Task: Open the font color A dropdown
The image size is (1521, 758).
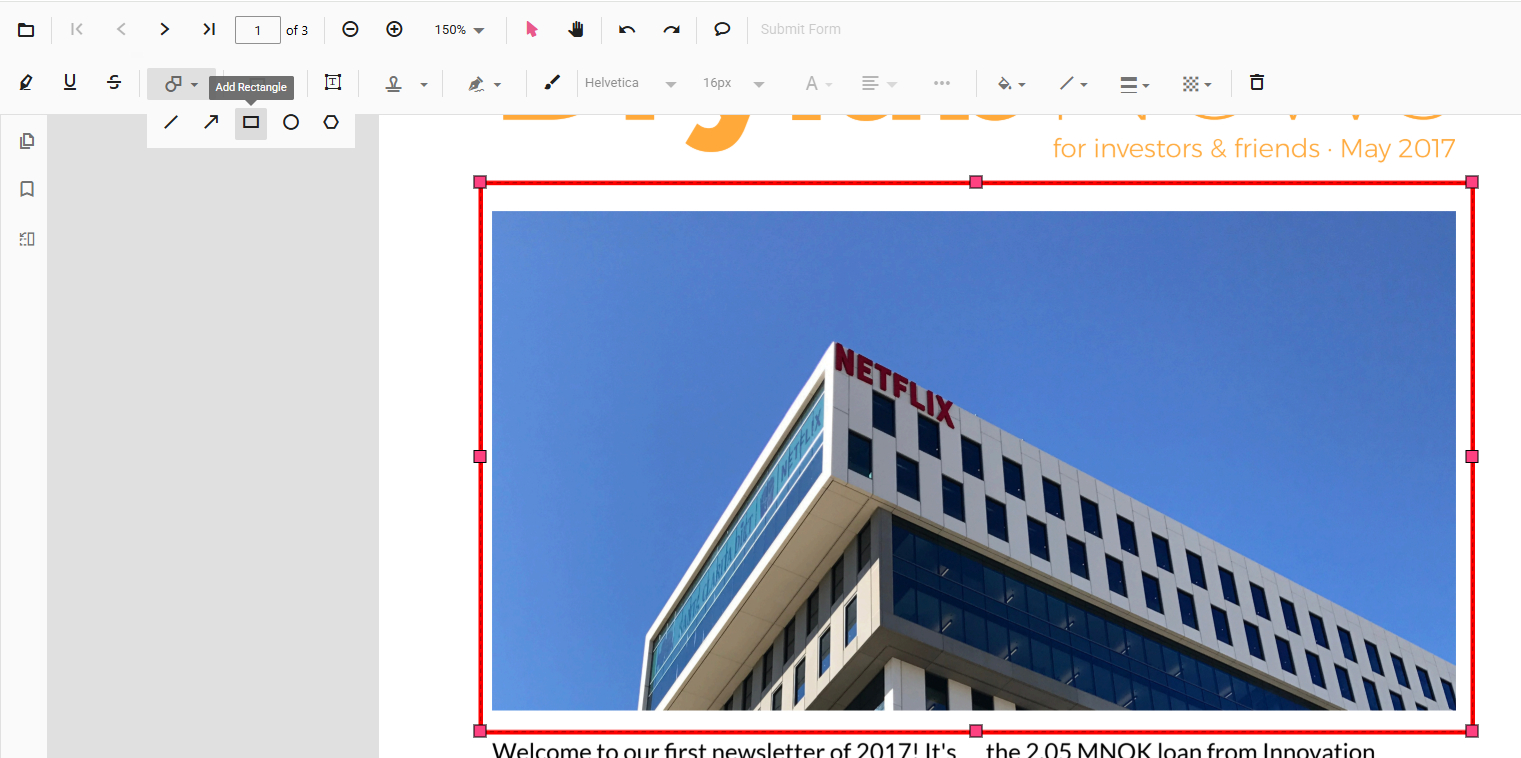Action: (818, 84)
